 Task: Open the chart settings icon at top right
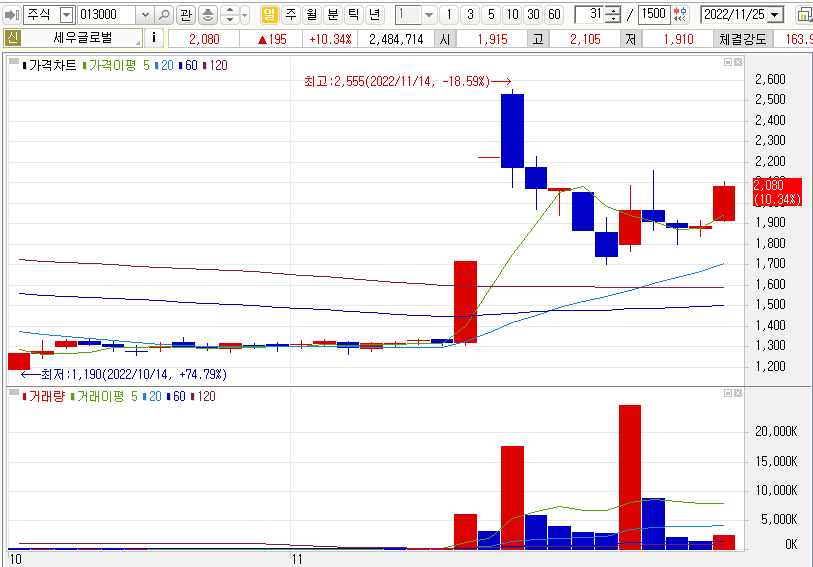804,15
